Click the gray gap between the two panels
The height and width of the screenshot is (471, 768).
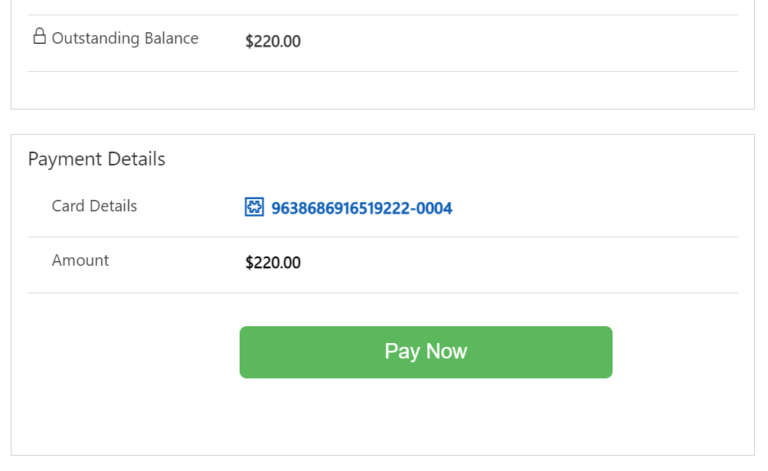(380, 121)
